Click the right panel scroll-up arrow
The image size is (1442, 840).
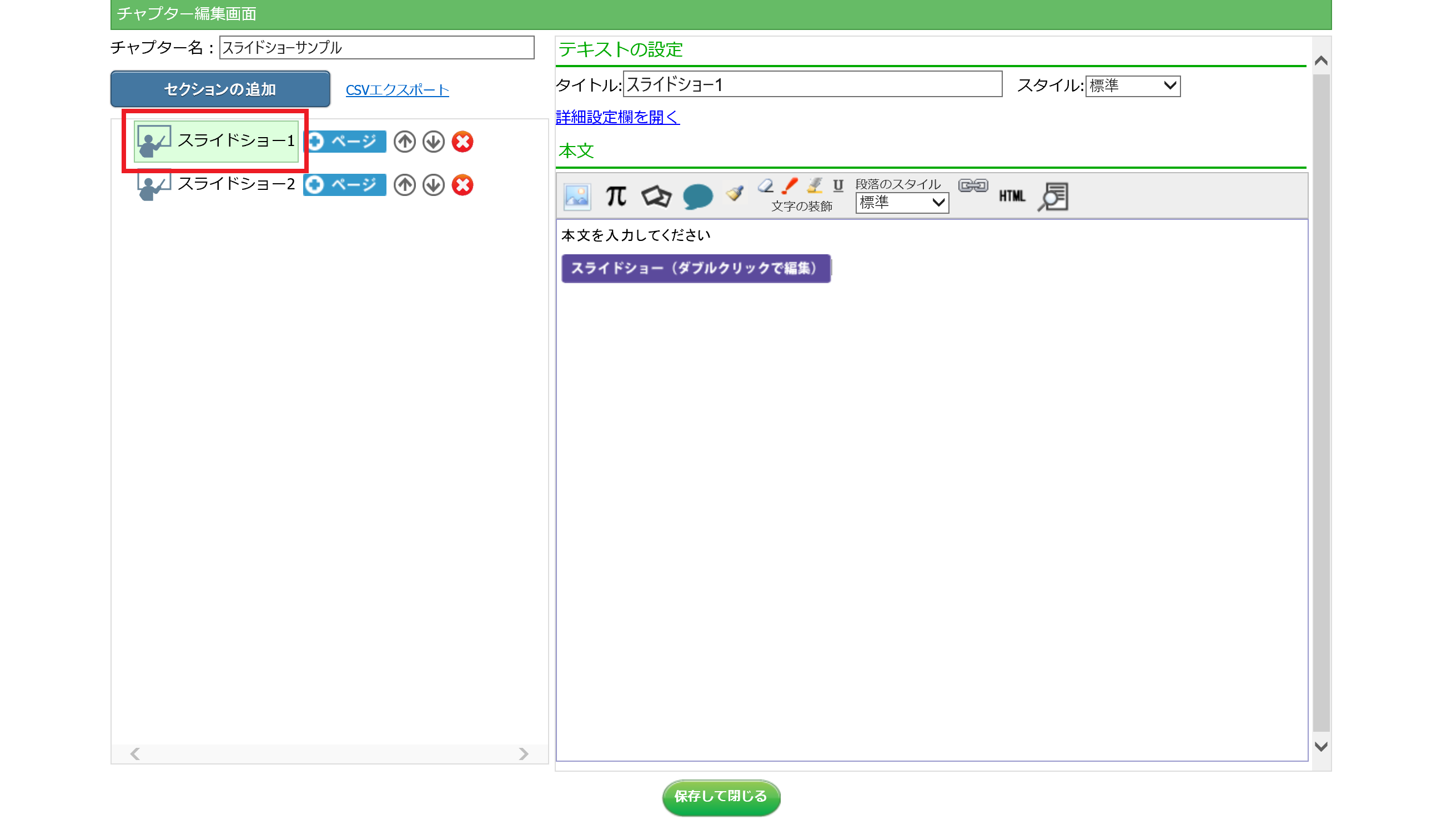(x=1321, y=61)
